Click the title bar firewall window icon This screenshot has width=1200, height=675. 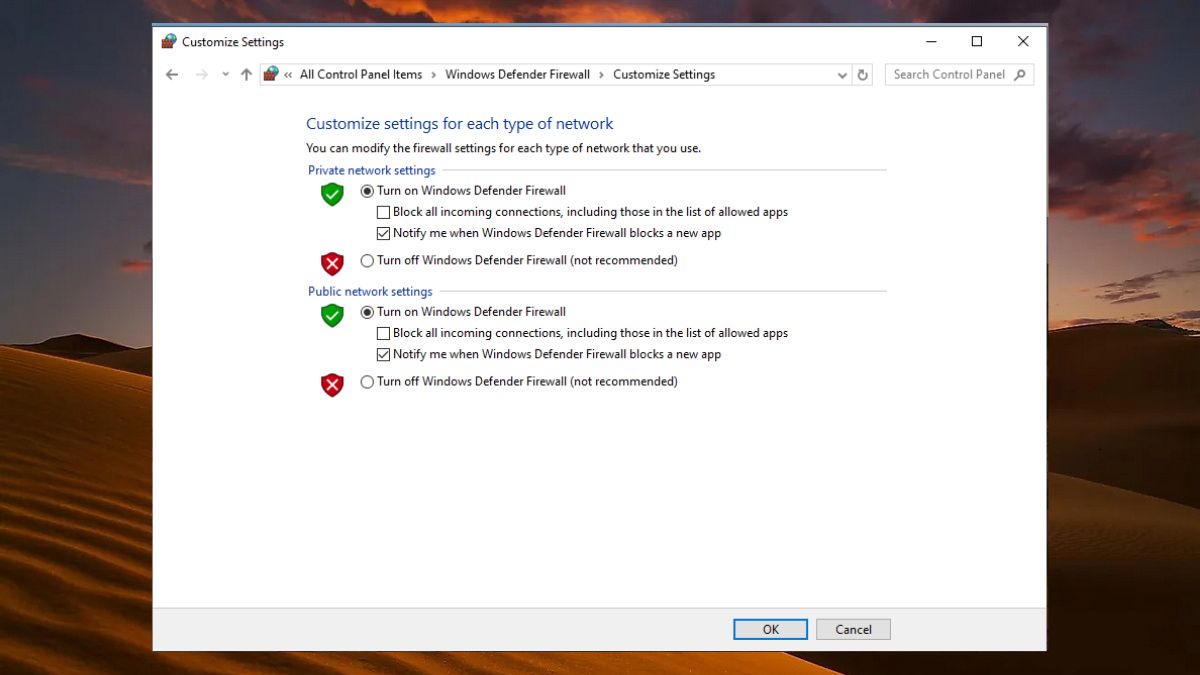click(169, 41)
